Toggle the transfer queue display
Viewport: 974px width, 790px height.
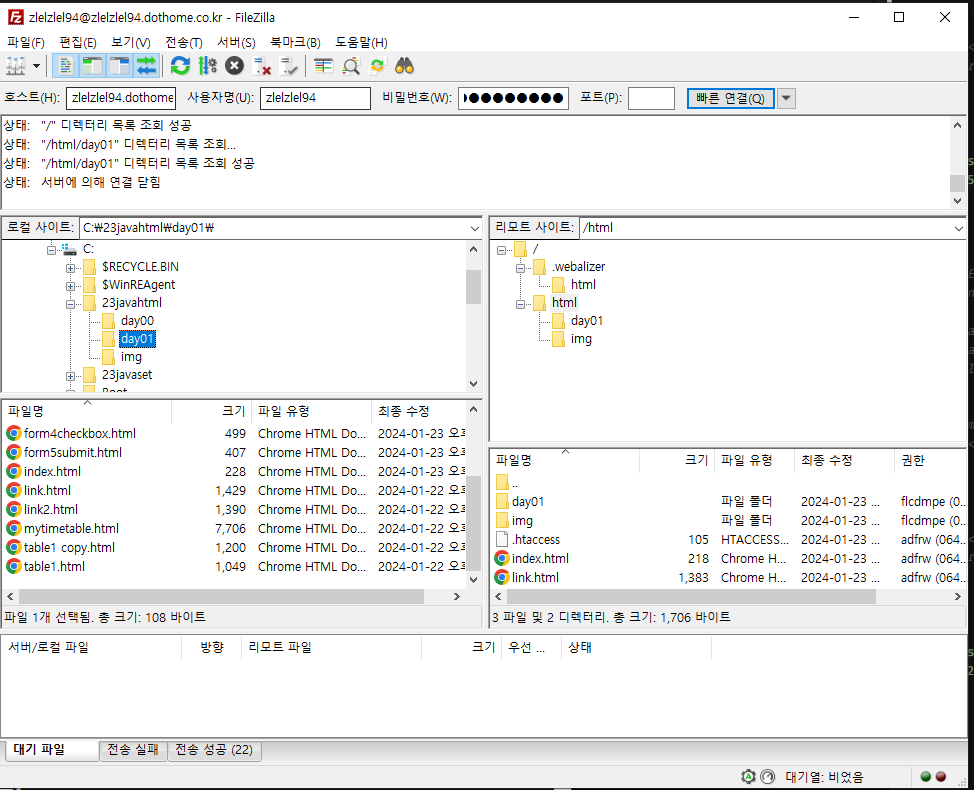tap(147, 66)
